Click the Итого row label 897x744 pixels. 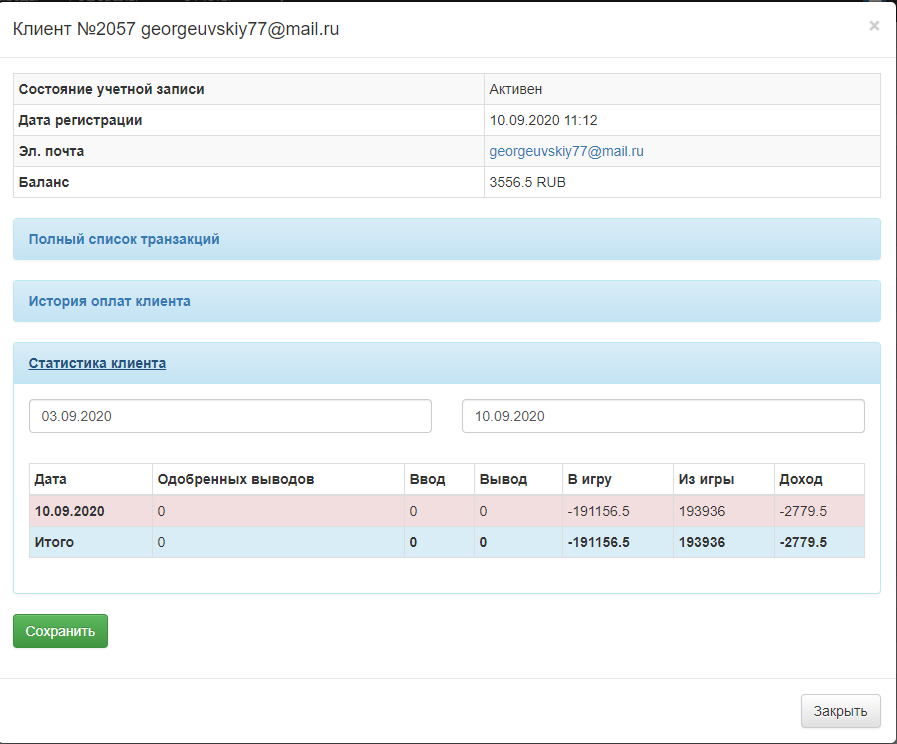pyautogui.click(x=54, y=542)
